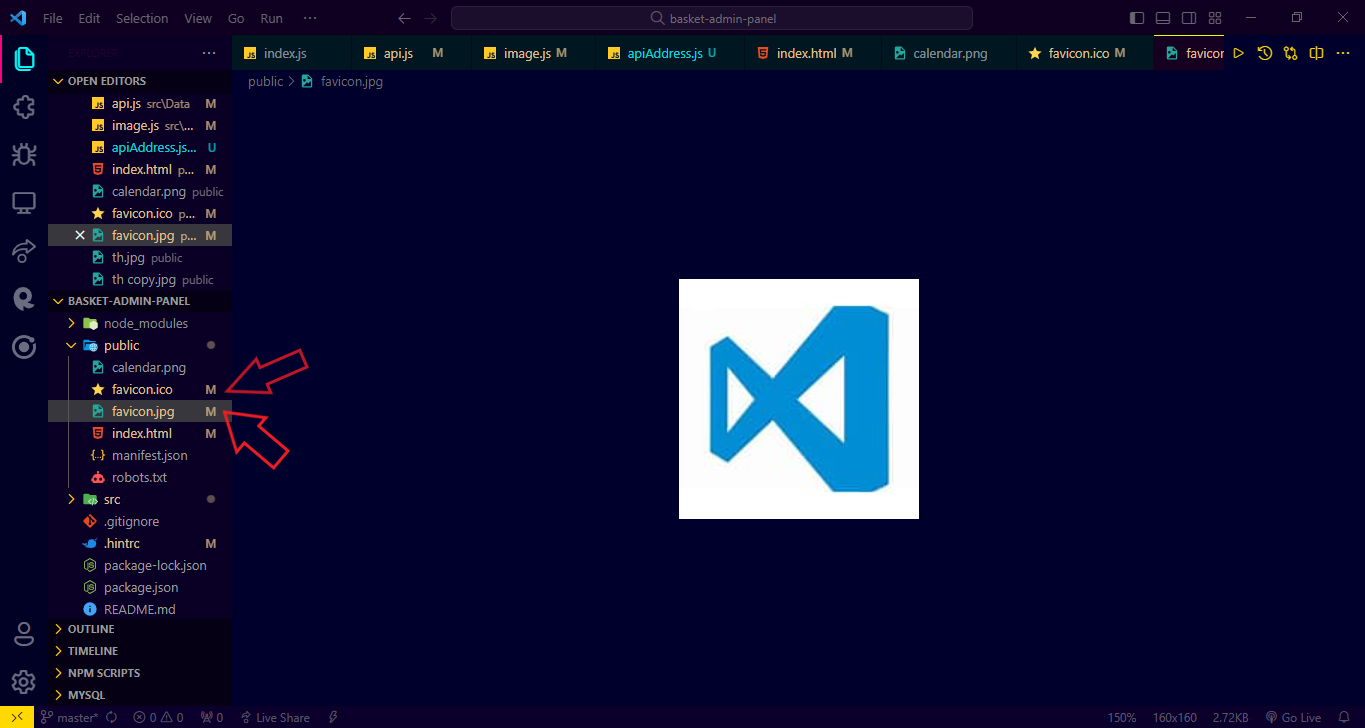Switch to the apiAddress.js tab
The width and height of the screenshot is (1365, 728).
tap(671, 53)
